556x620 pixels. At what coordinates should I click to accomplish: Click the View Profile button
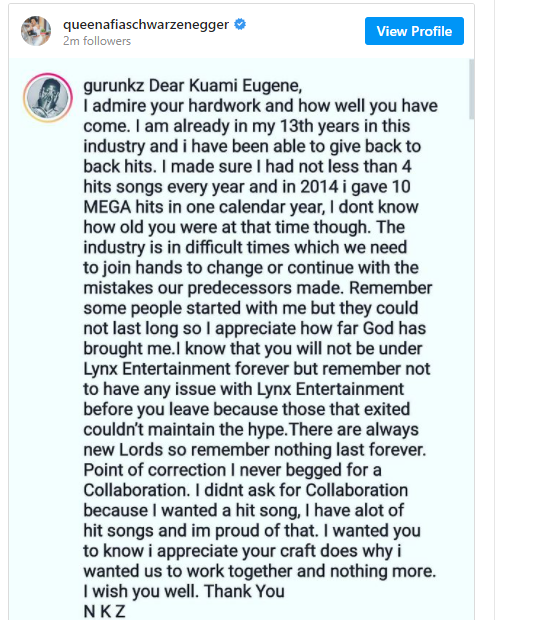tap(414, 31)
